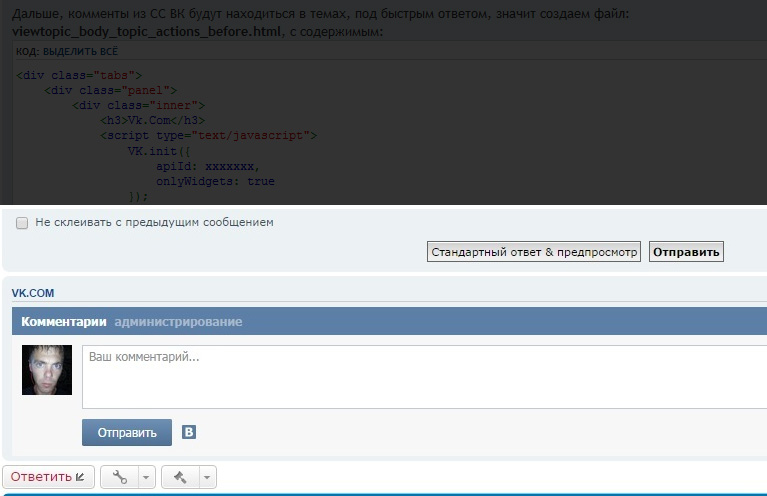
Task: Click the bold Отправить button for quick reply
Action: point(686,252)
